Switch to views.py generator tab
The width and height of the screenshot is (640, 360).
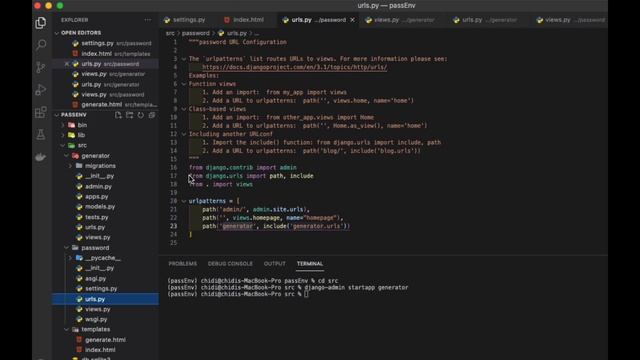(400, 20)
